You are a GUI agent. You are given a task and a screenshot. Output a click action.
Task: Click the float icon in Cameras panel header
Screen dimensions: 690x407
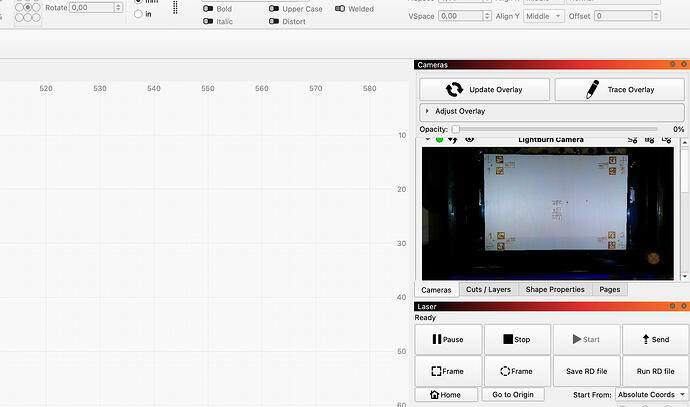coord(672,64)
